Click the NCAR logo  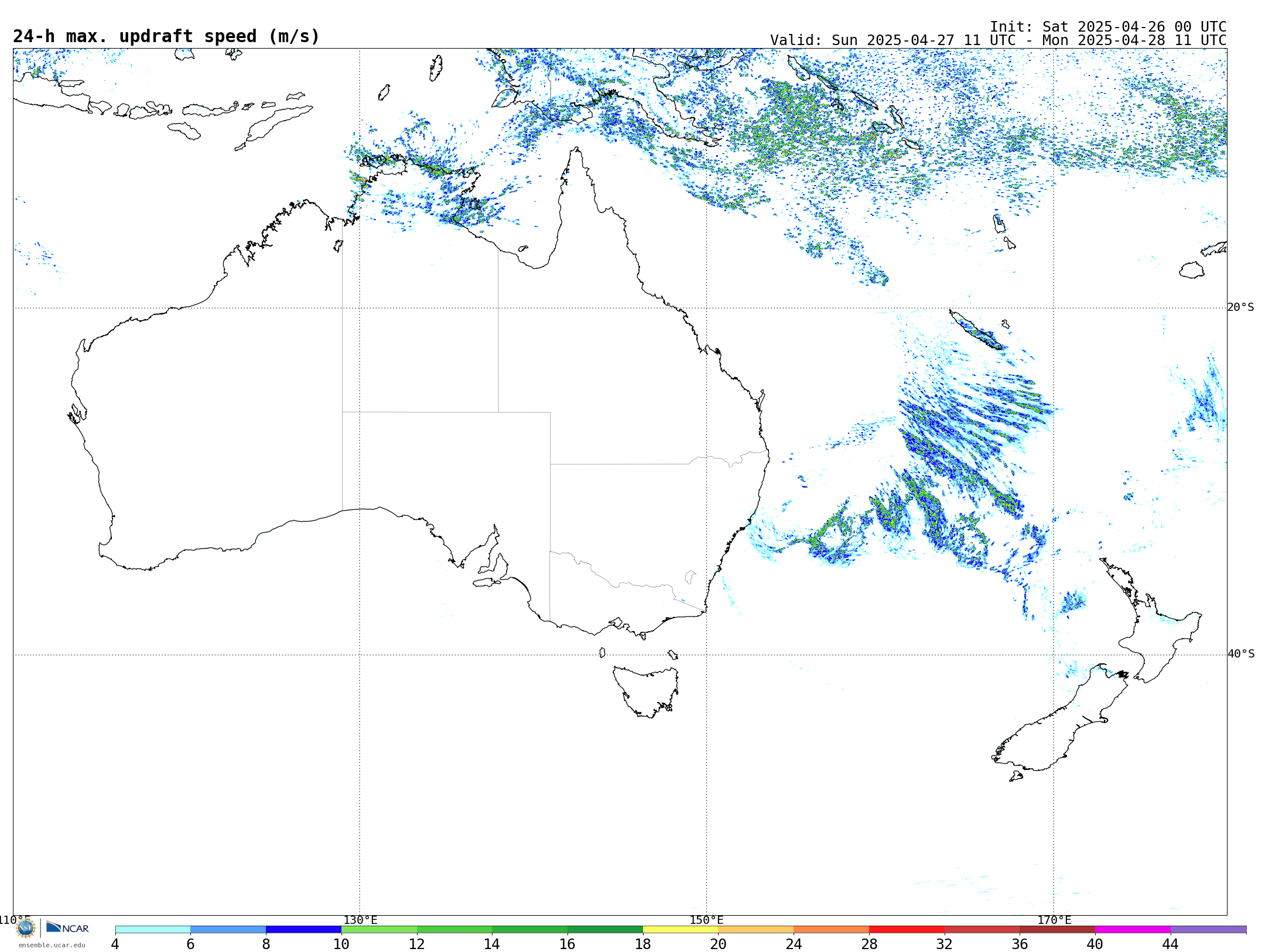pos(67,927)
